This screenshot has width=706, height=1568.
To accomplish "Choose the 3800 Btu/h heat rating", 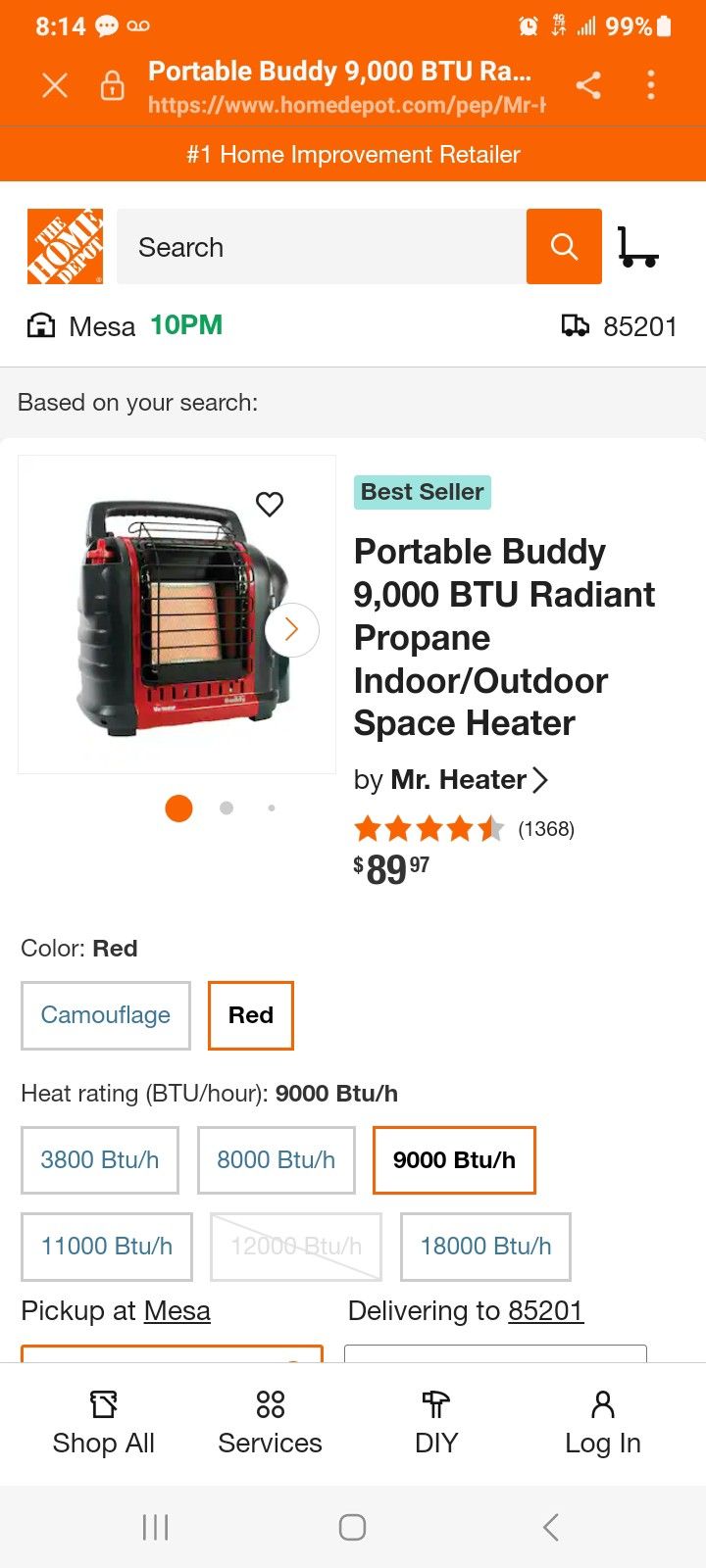I will point(100,1160).
